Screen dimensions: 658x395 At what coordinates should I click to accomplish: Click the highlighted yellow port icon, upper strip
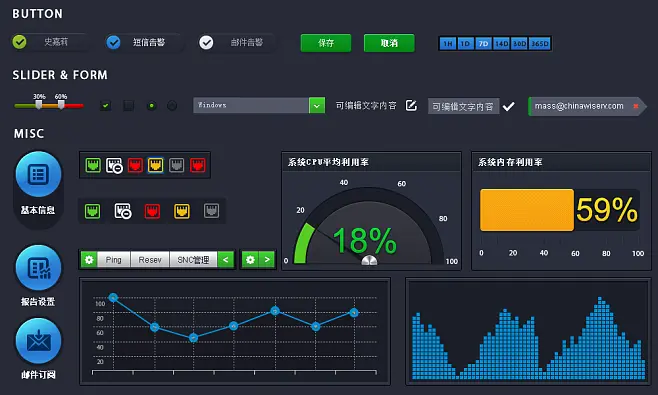point(156,165)
